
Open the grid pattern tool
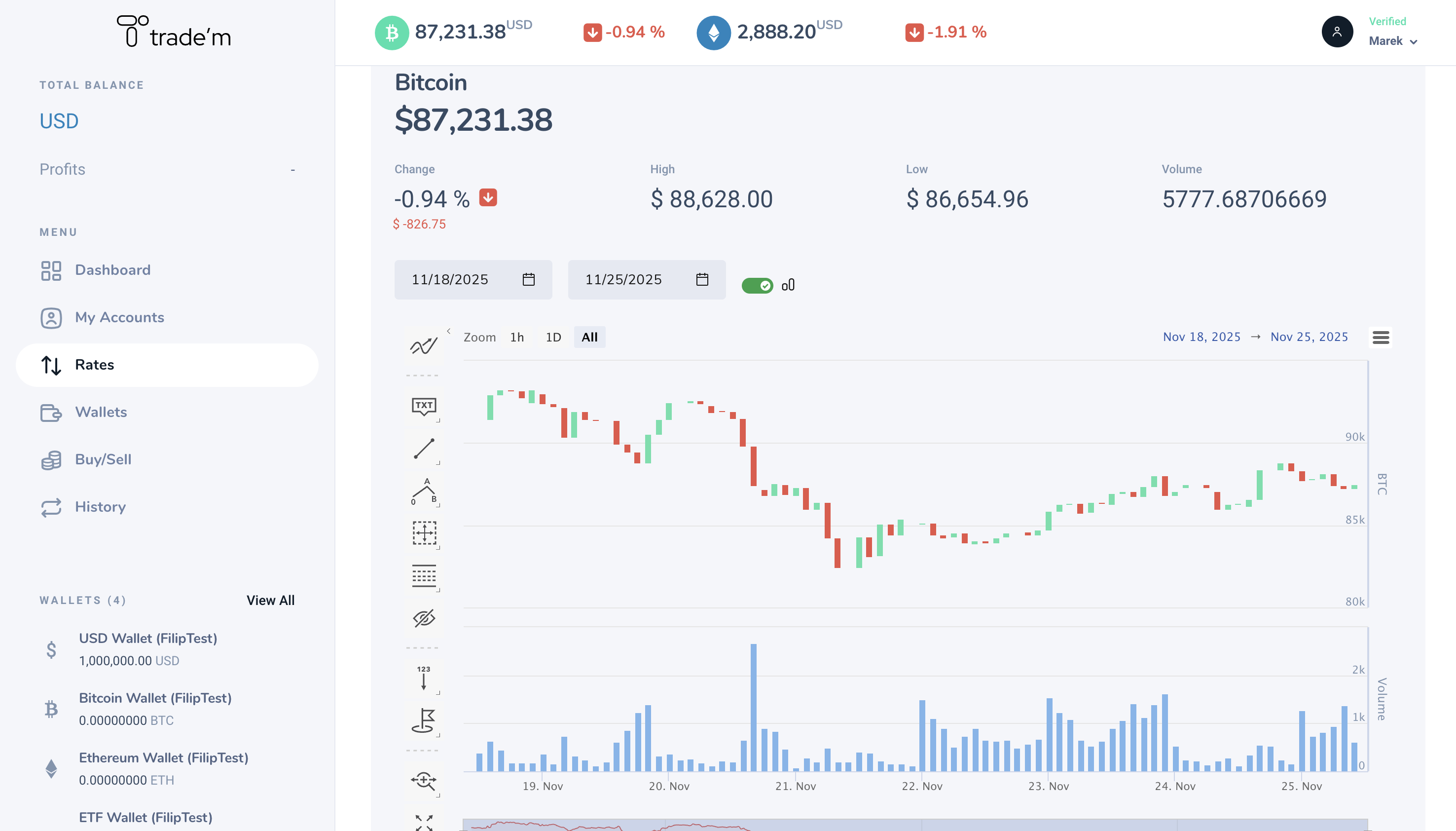tap(424, 576)
